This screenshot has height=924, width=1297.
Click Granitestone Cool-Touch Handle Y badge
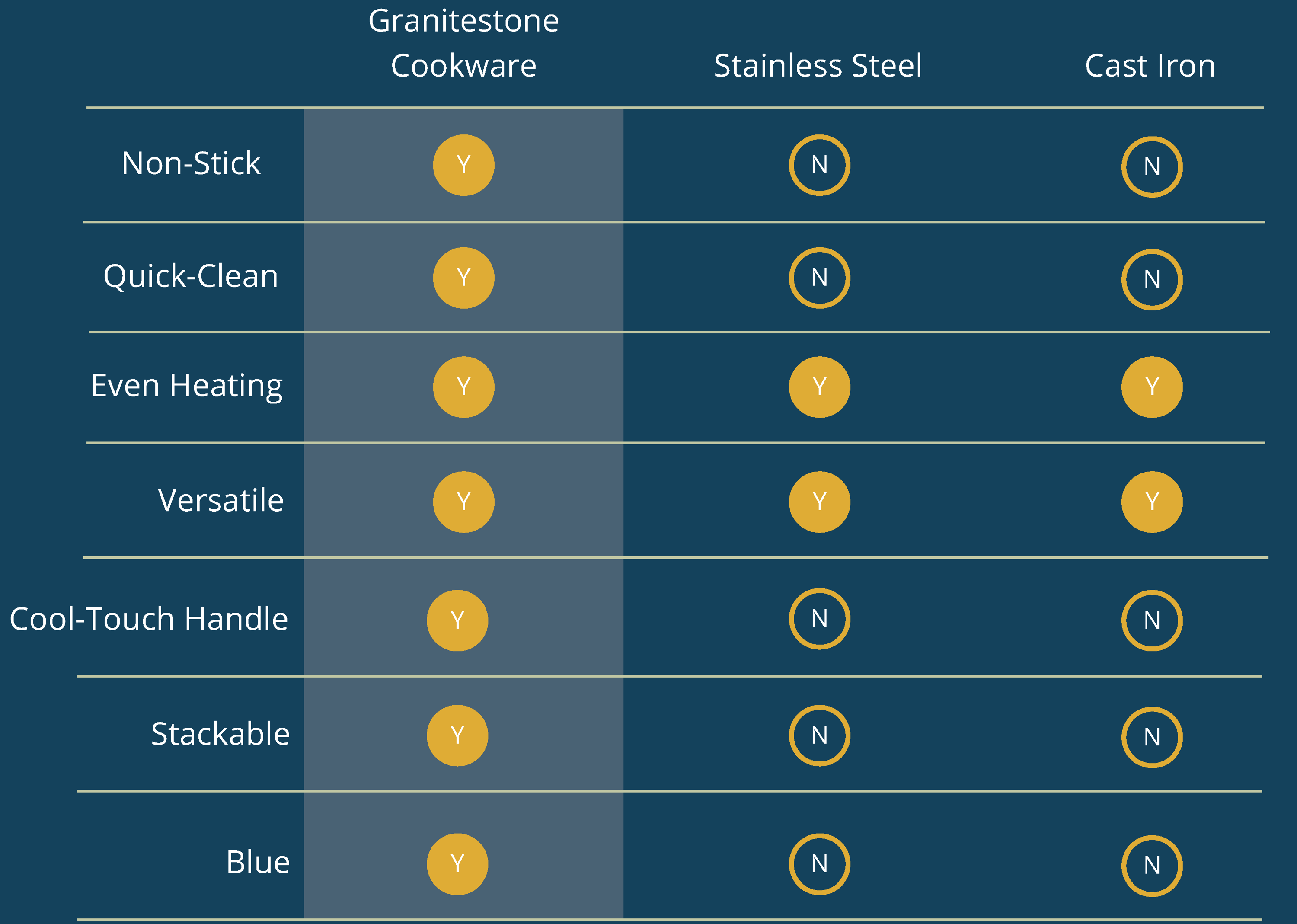[457, 620]
